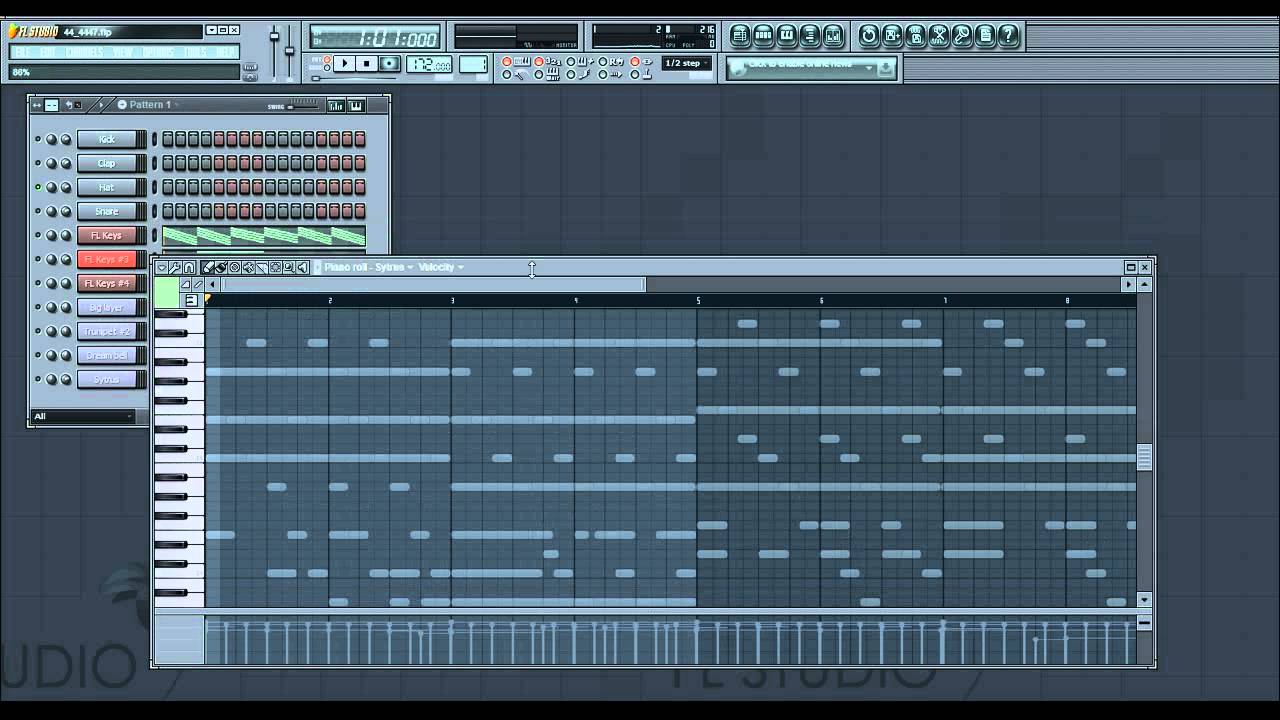Click the online news download icon

(x=886, y=68)
